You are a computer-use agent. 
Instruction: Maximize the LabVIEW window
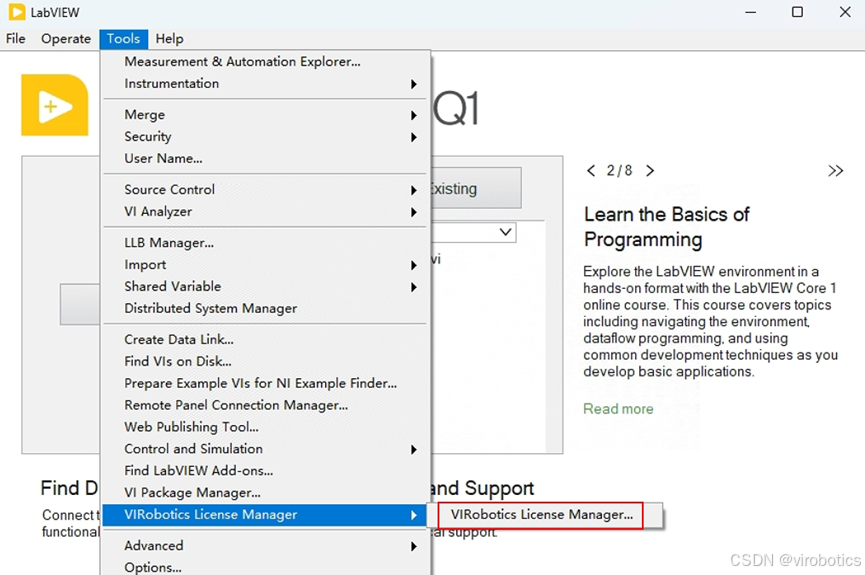click(797, 12)
